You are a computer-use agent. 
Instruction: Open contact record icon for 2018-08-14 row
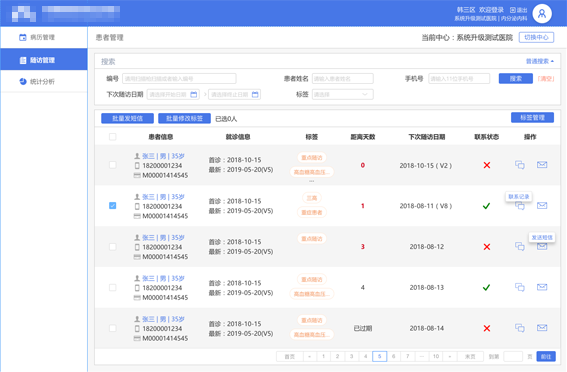[520, 328]
